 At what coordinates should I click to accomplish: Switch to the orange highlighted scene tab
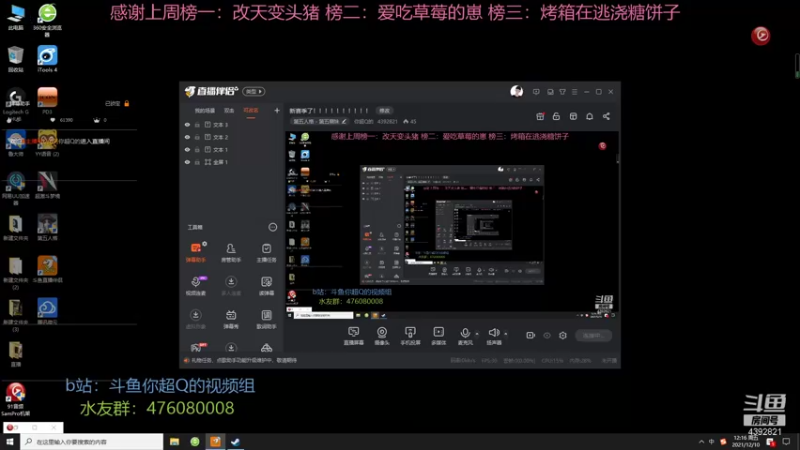(251, 110)
